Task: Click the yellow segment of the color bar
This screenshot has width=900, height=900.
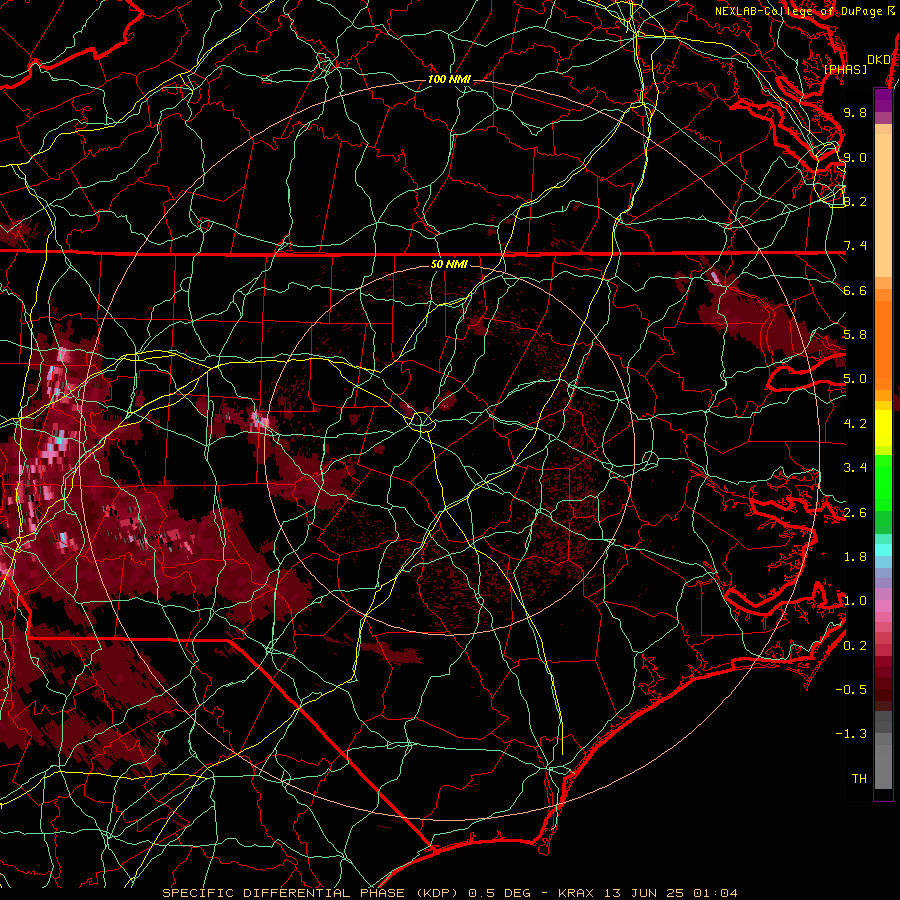Action: (883, 428)
